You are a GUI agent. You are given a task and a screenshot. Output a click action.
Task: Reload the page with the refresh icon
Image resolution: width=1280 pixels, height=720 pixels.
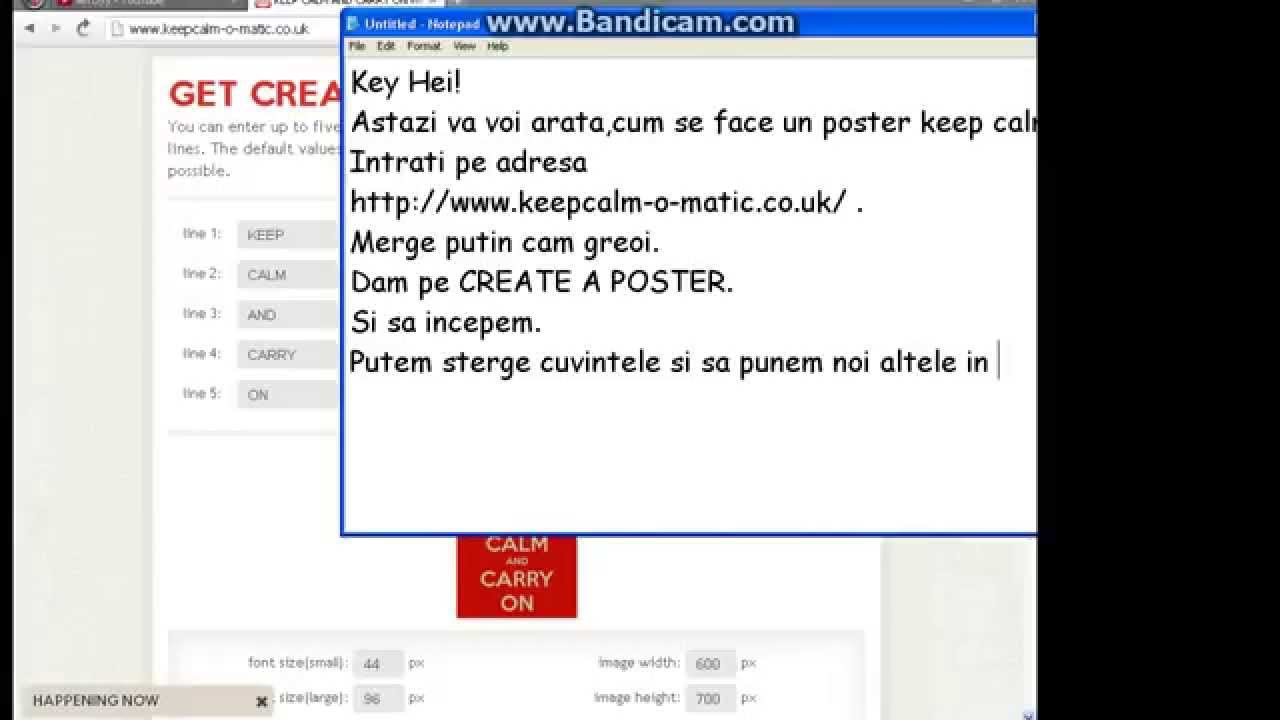click(x=83, y=29)
